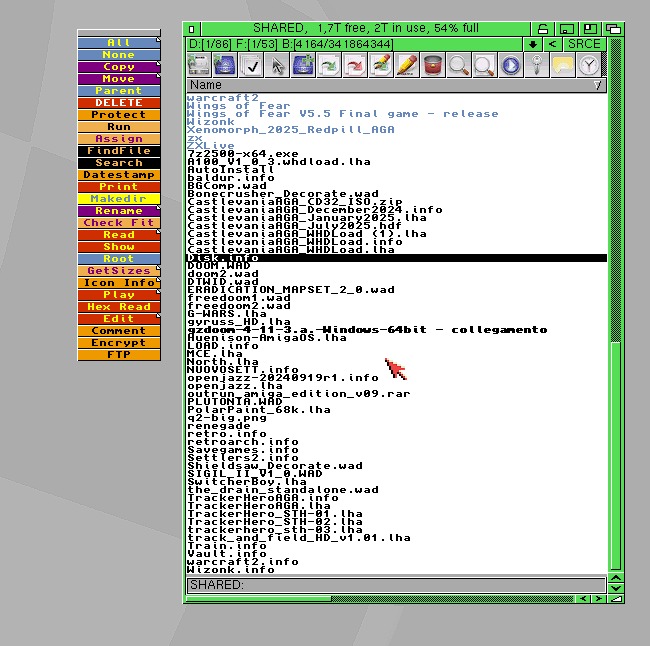Toggle the SRCE source lister indicator
650x646 pixels.
[583, 44]
